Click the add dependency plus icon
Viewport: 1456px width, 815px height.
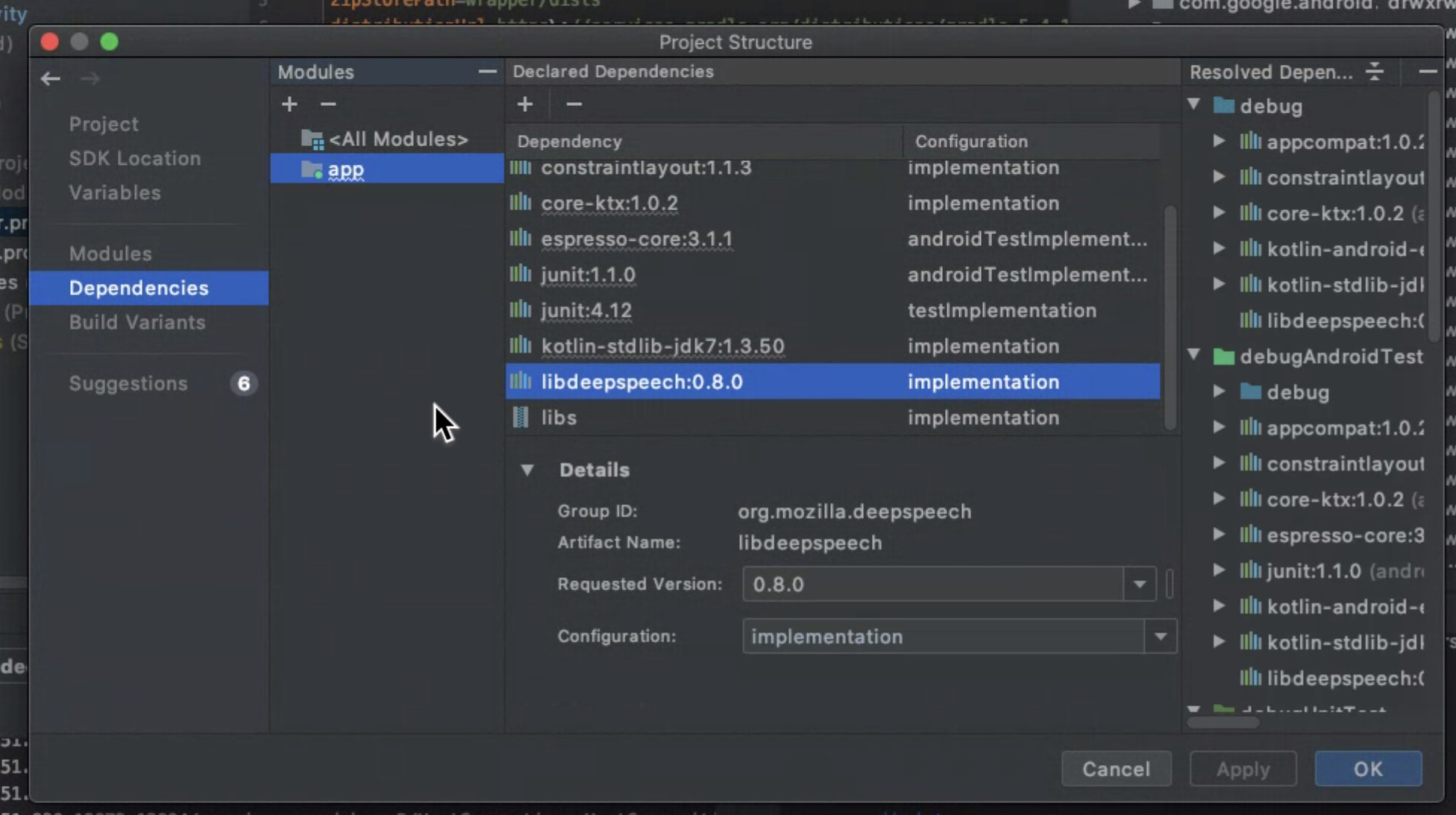pyautogui.click(x=525, y=104)
